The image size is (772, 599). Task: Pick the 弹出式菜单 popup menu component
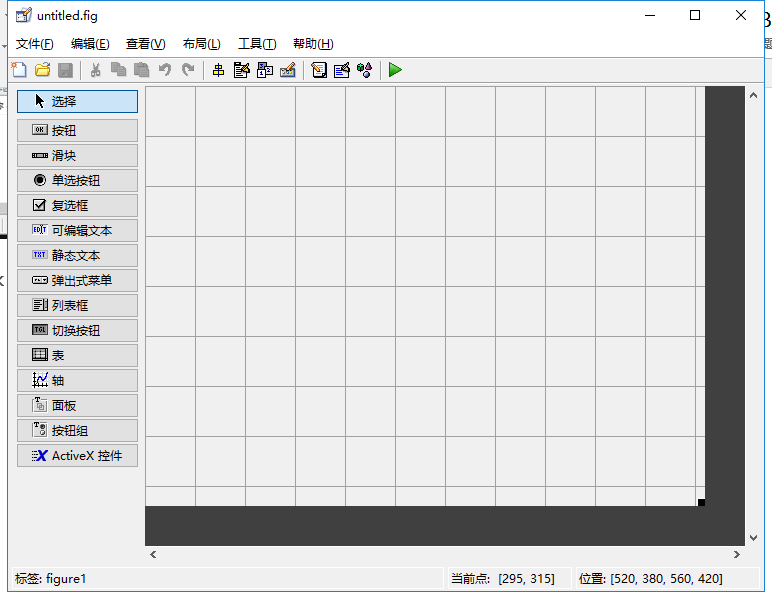pyautogui.click(x=77, y=281)
